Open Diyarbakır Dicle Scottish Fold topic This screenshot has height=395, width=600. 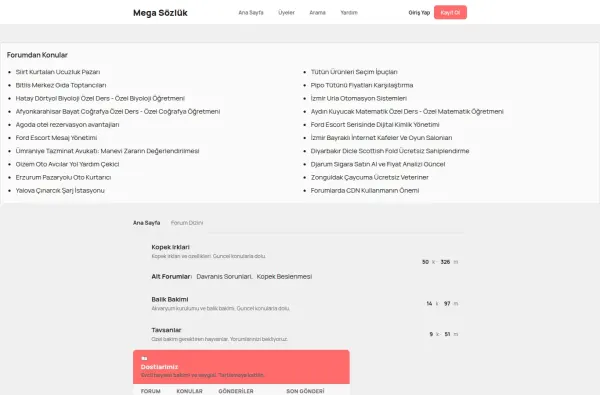[390, 151]
